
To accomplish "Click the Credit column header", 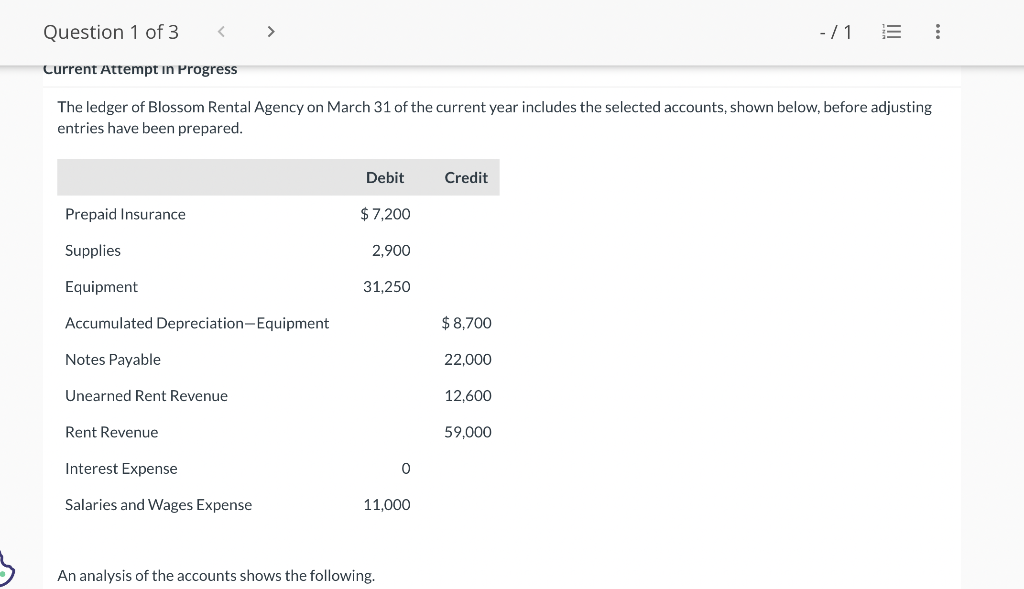I will point(466,178).
